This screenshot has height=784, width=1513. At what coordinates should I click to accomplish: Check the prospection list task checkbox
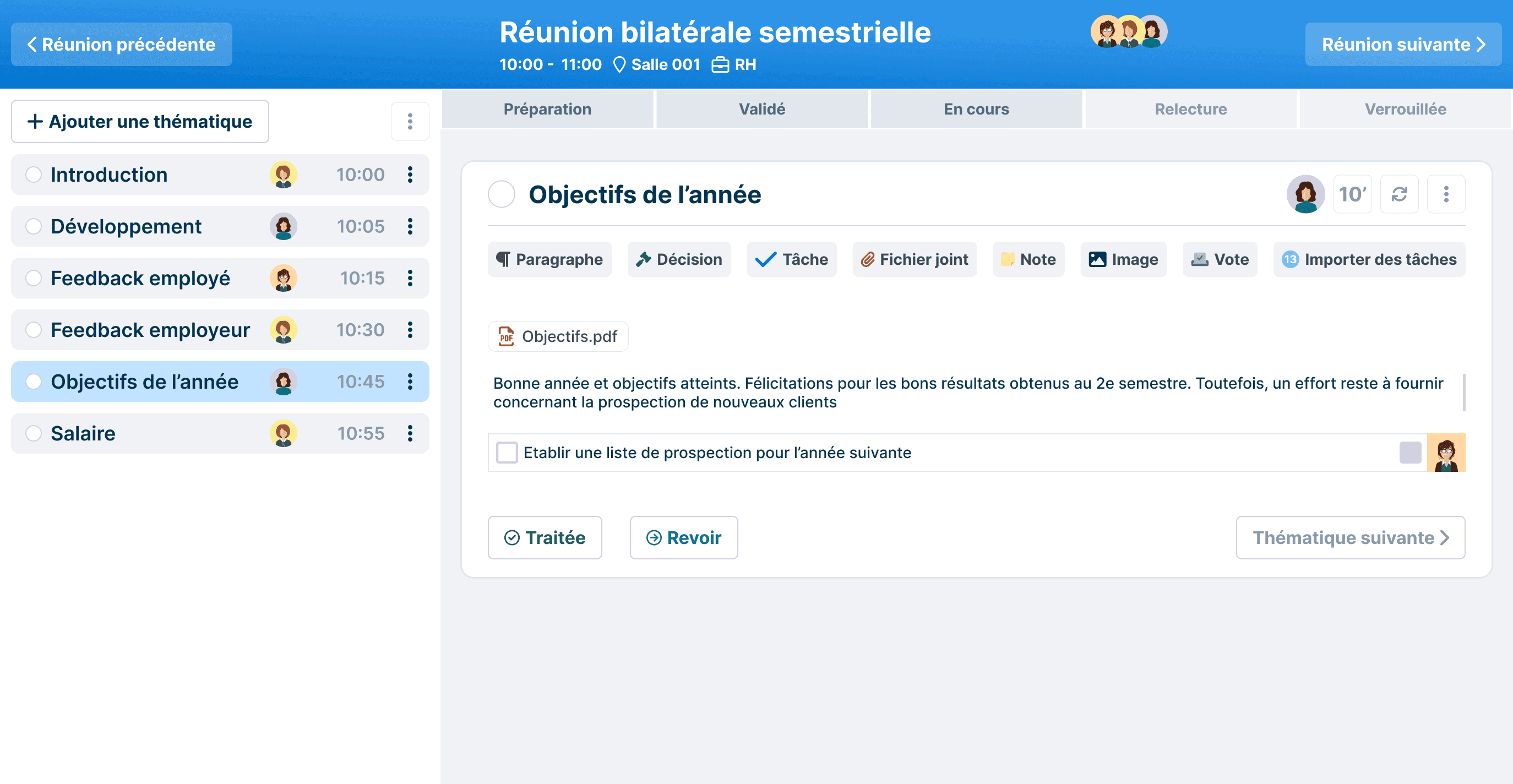[x=506, y=453]
